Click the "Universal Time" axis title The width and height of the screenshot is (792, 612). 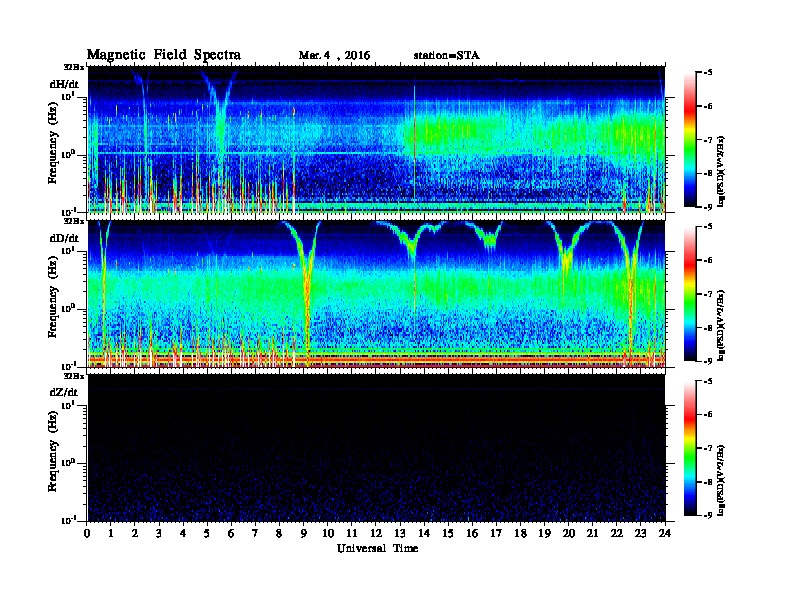377,548
